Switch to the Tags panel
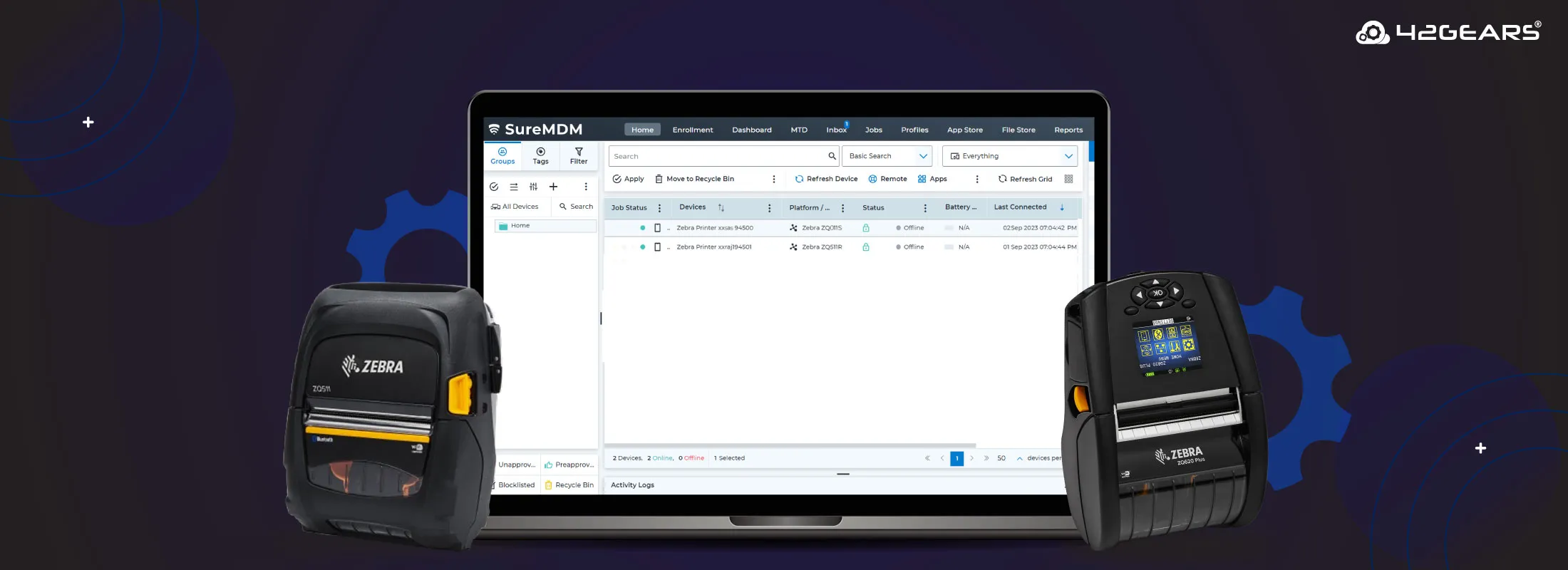 tap(541, 156)
